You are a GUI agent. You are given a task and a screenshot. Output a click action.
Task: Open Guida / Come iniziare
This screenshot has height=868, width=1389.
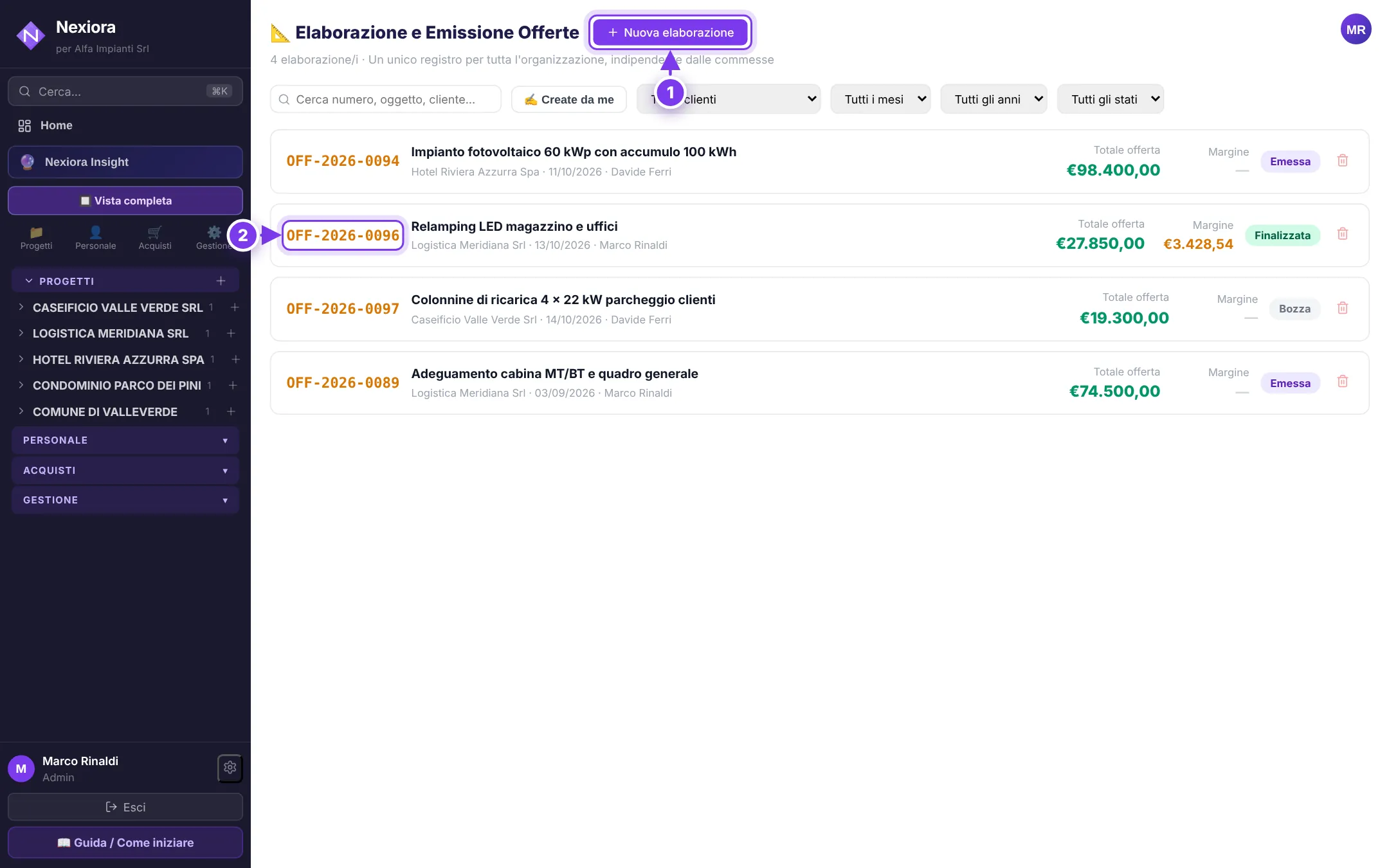pyautogui.click(x=125, y=842)
